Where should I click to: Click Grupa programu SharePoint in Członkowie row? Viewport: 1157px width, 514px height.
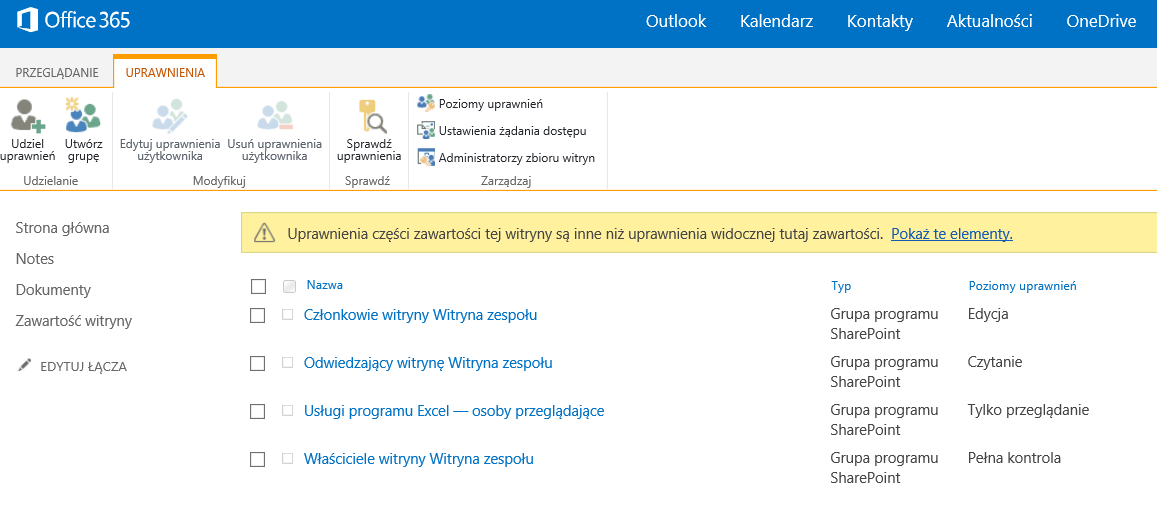click(885, 324)
